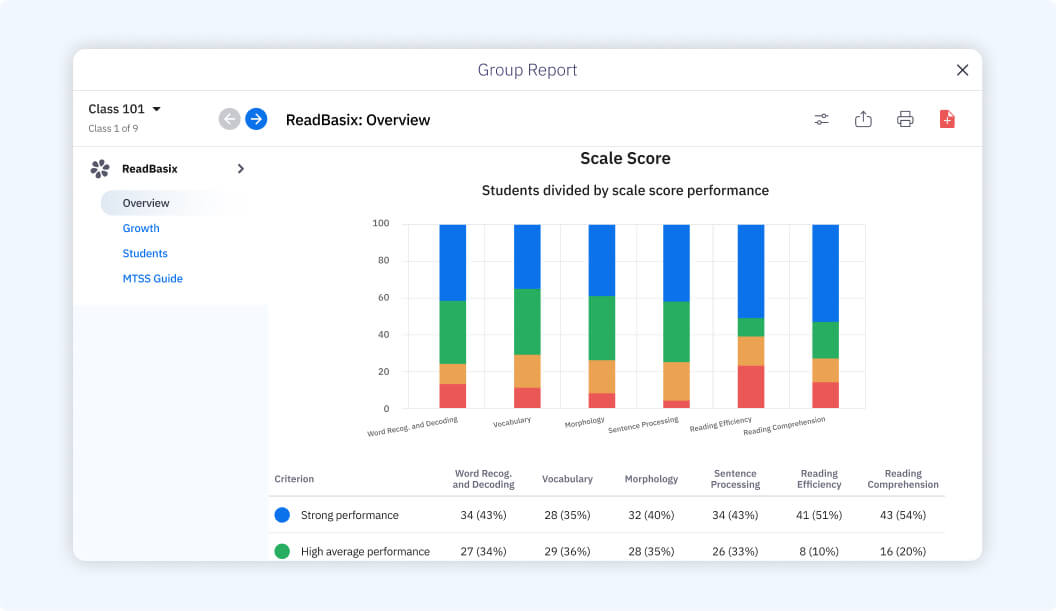Click the '27 (34%)' cell
The height and width of the screenshot is (611, 1056).
(483, 551)
